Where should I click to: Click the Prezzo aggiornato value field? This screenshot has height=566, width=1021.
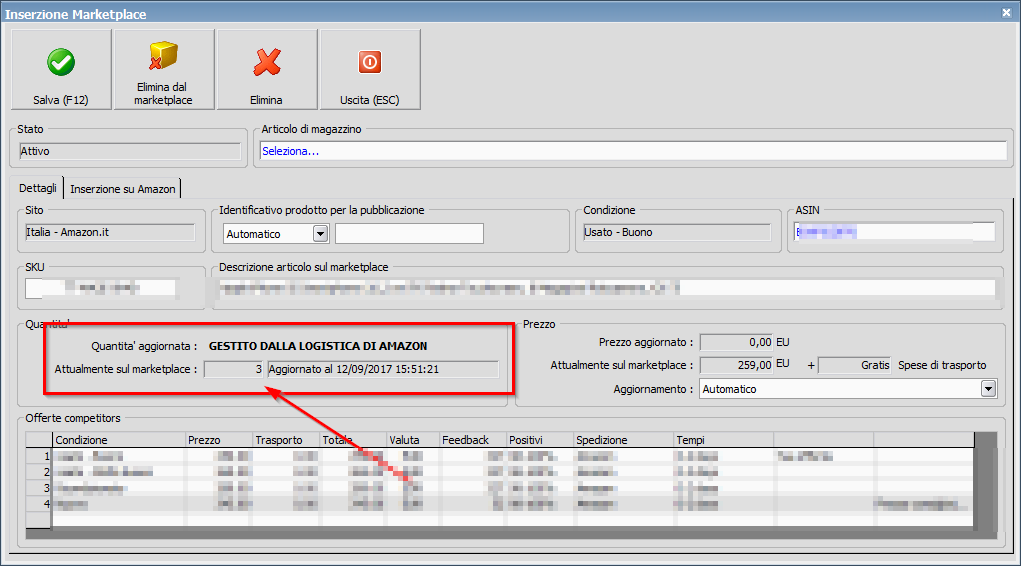736,343
